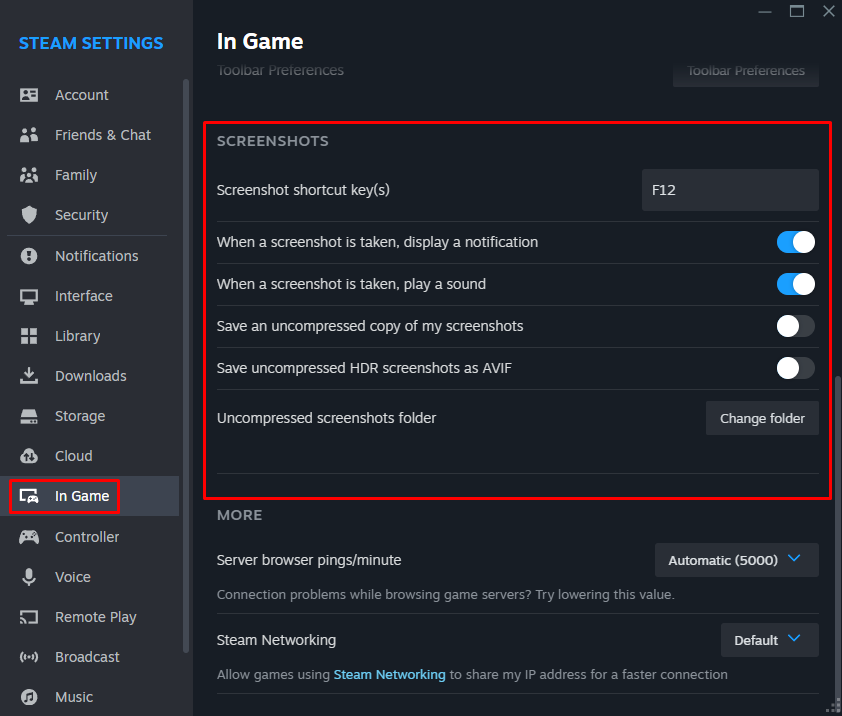Go to Storage settings label
This screenshot has height=716, width=842.
80,416
